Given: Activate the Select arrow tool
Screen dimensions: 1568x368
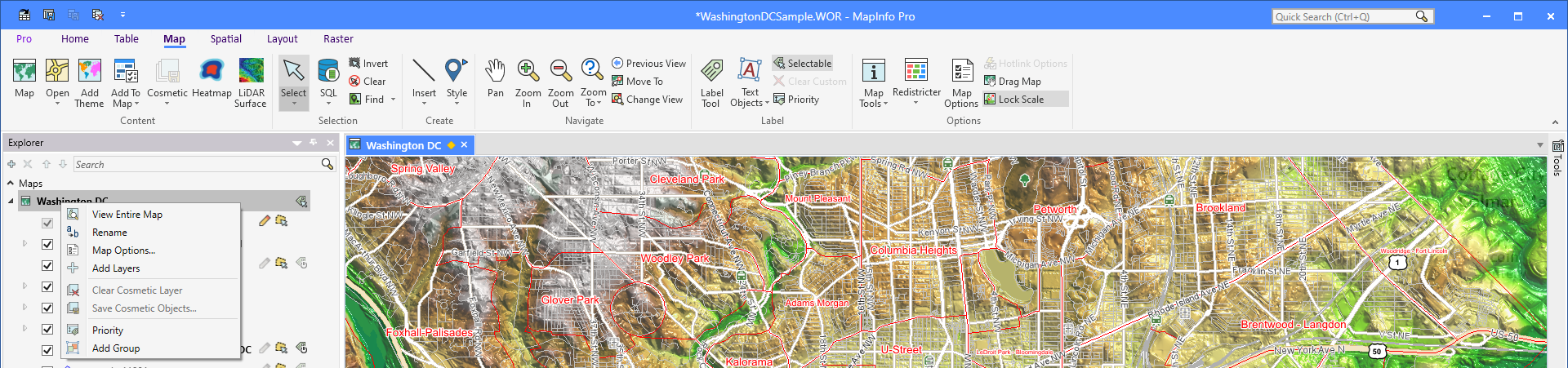Looking at the screenshot, I should pos(293,72).
